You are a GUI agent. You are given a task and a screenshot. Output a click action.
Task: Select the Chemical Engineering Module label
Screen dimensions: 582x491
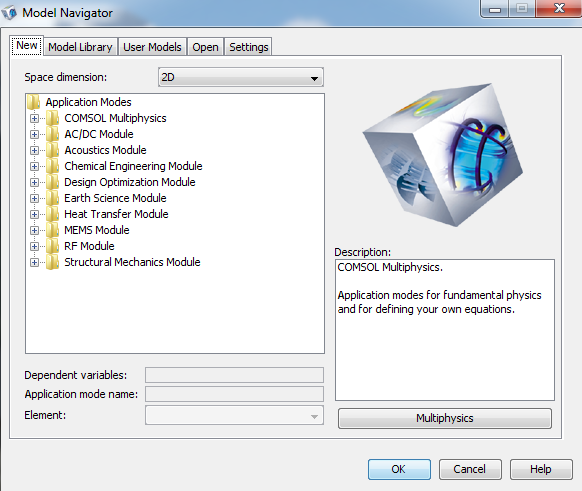[x=133, y=166]
